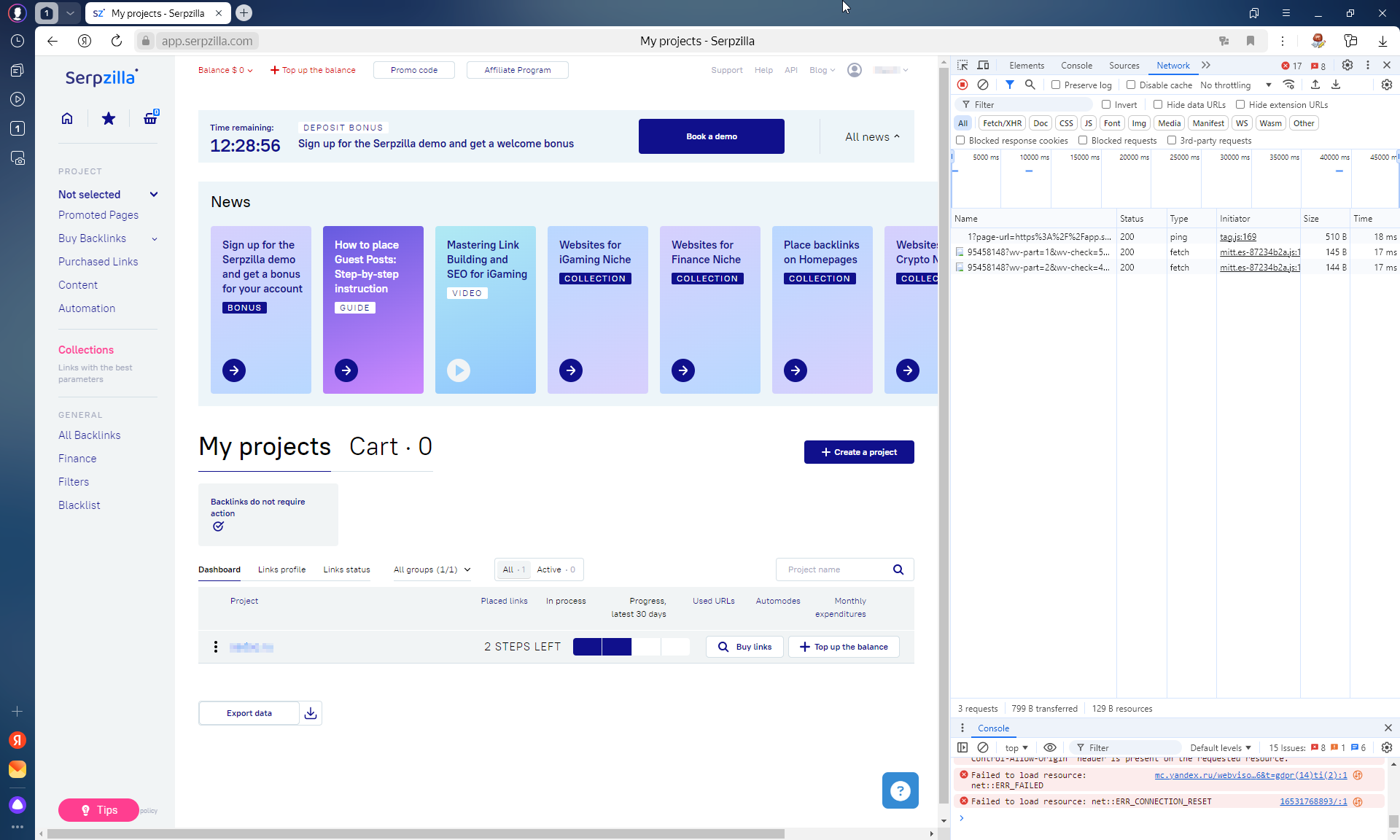Screen dimensions: 1400x840
Task: Select the Fetch/XHR request type filter
Action: (1002, 123)
